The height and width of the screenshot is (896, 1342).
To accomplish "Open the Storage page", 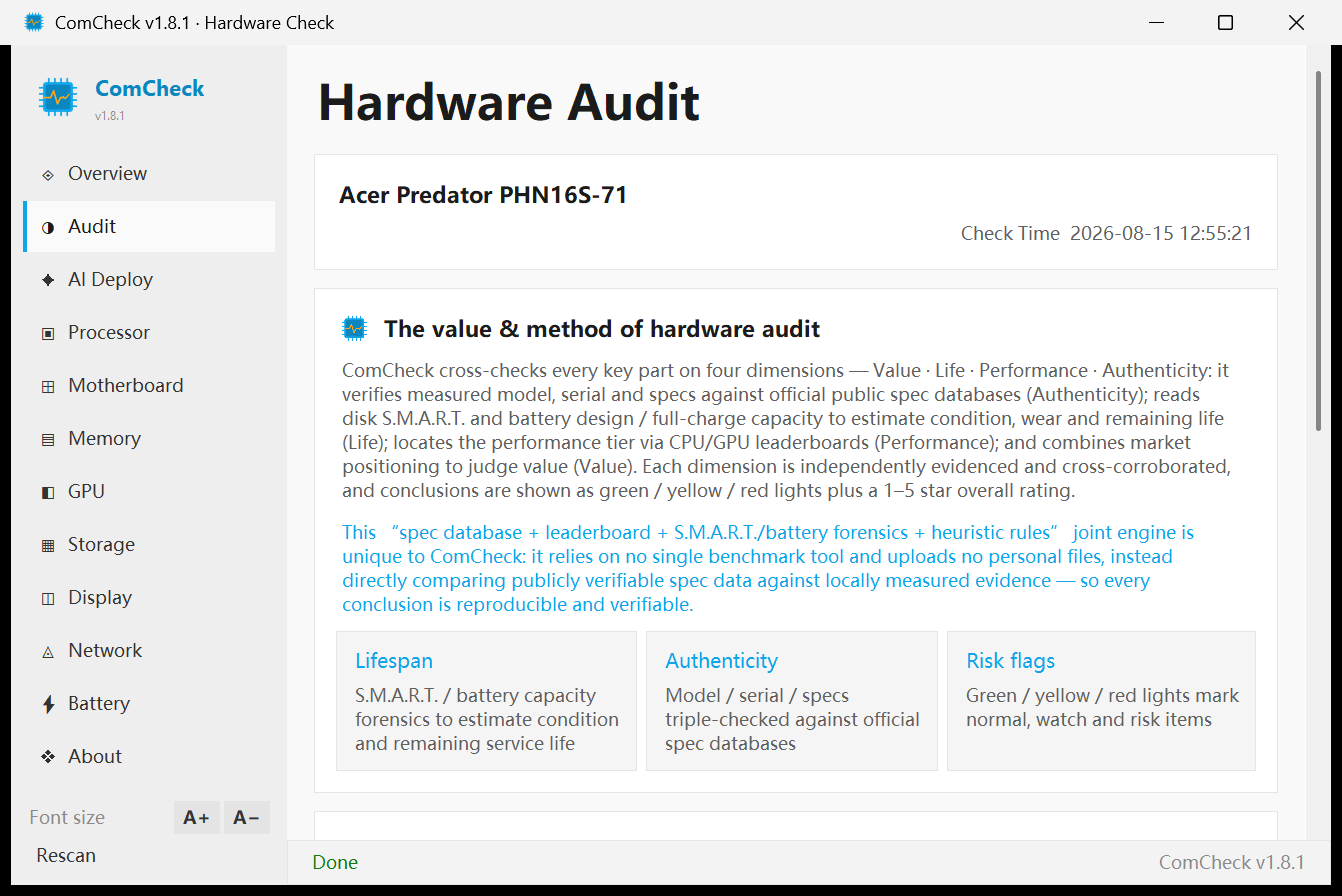I will (149, 545).
